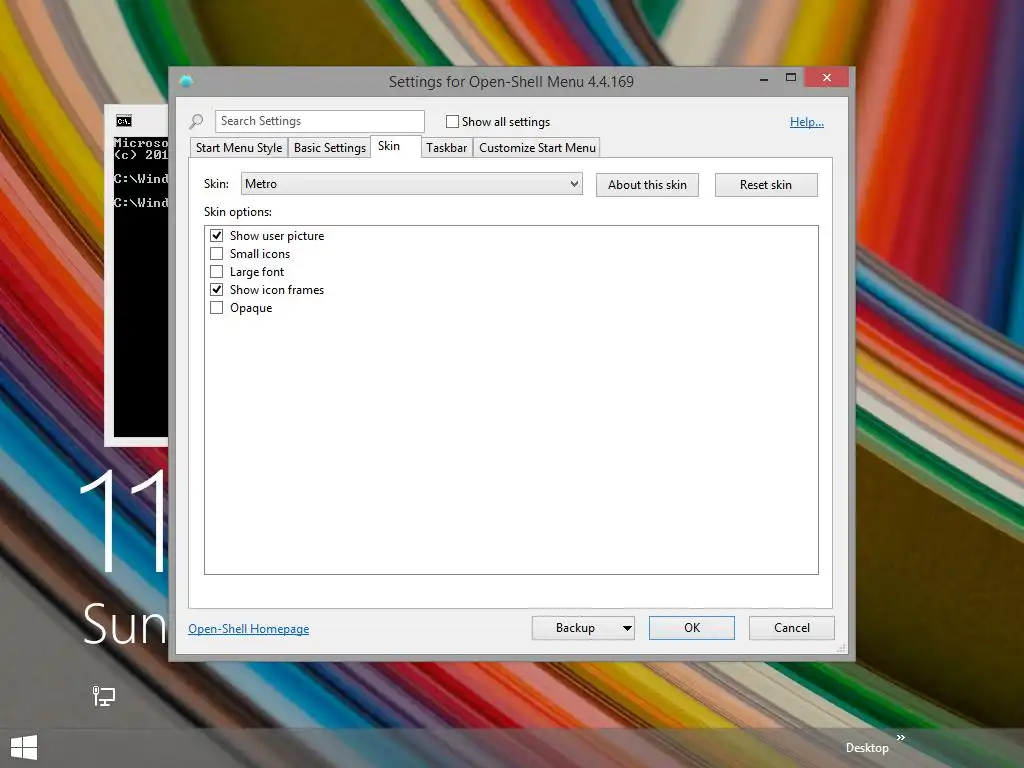Click the Open-Shell shell icon in title bar

[186, 81]
